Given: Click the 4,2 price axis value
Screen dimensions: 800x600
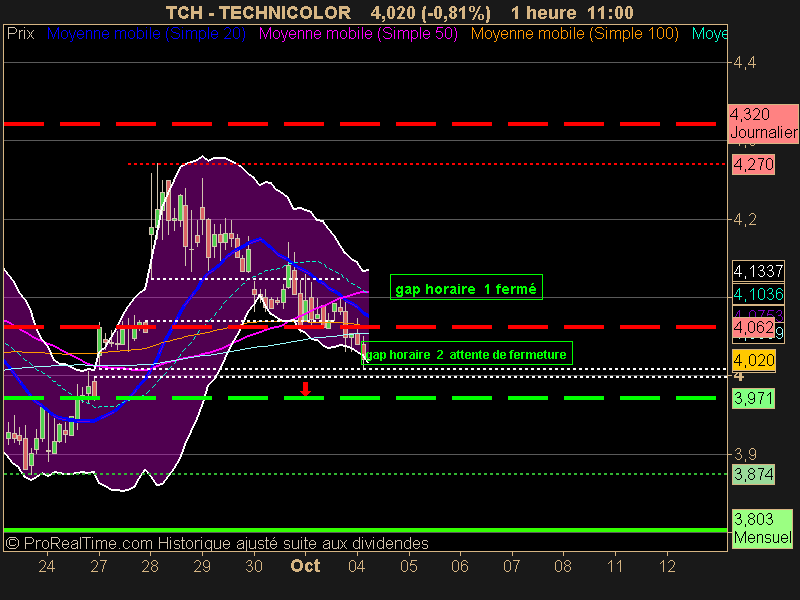Looking at the screenshot, I should (744, 220).
